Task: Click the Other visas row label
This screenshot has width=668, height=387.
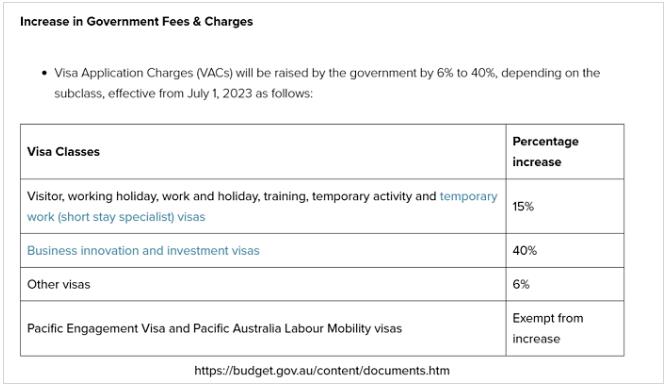Action: tap(58, 284)
